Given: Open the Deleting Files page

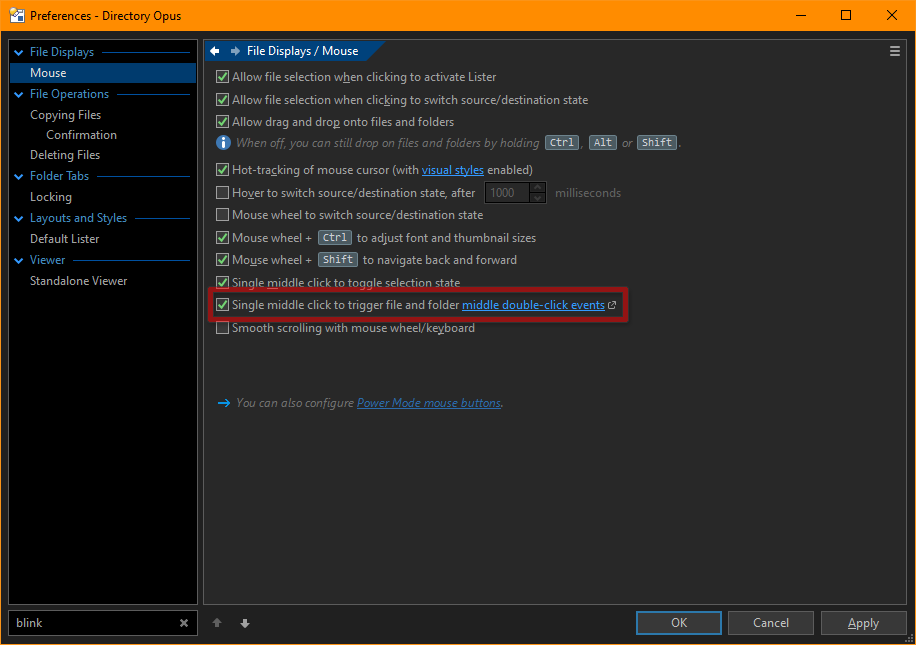Looking at the screenshot, I should (65, 155).
